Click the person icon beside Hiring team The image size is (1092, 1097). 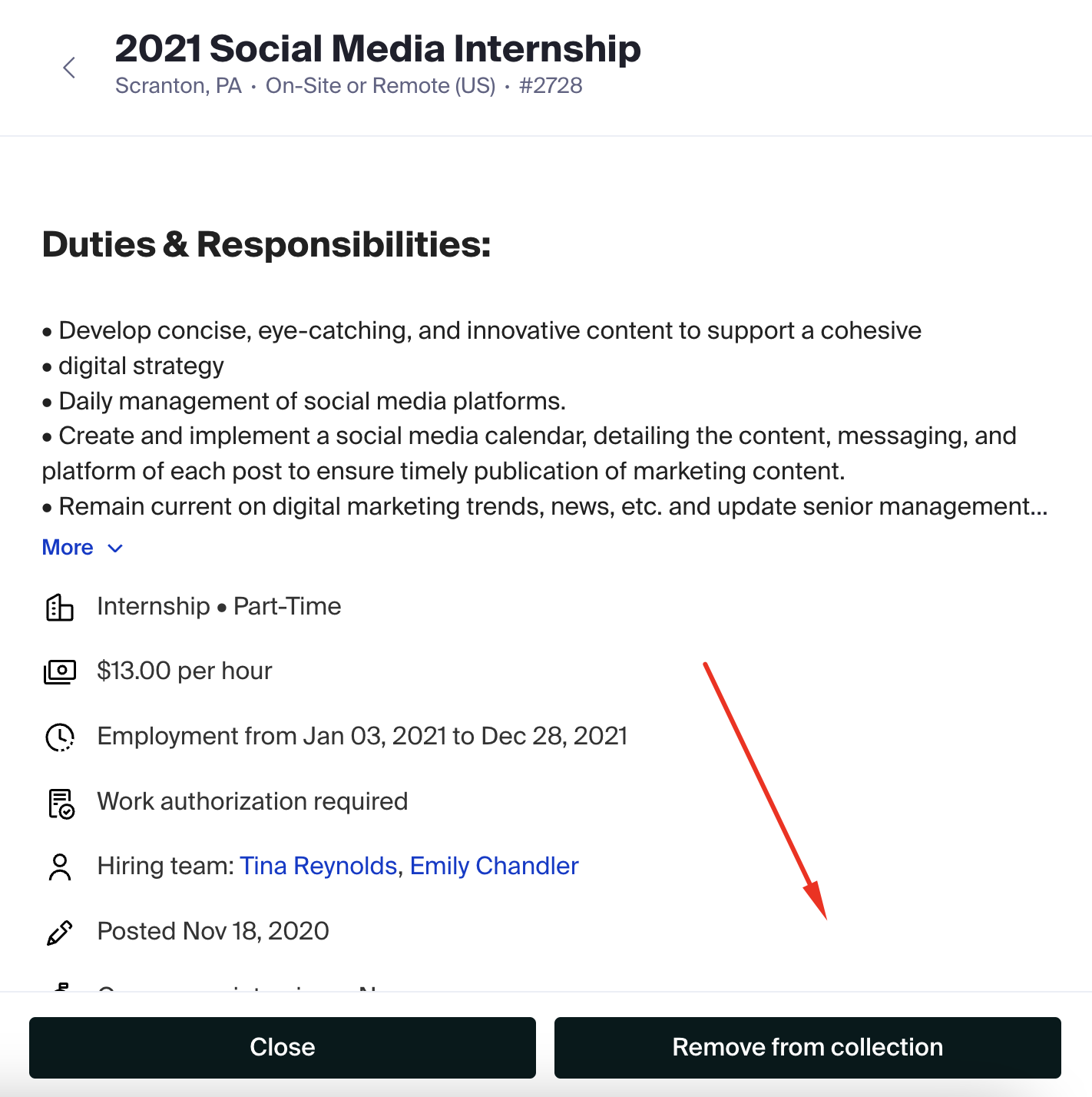(x=60, y=867)
